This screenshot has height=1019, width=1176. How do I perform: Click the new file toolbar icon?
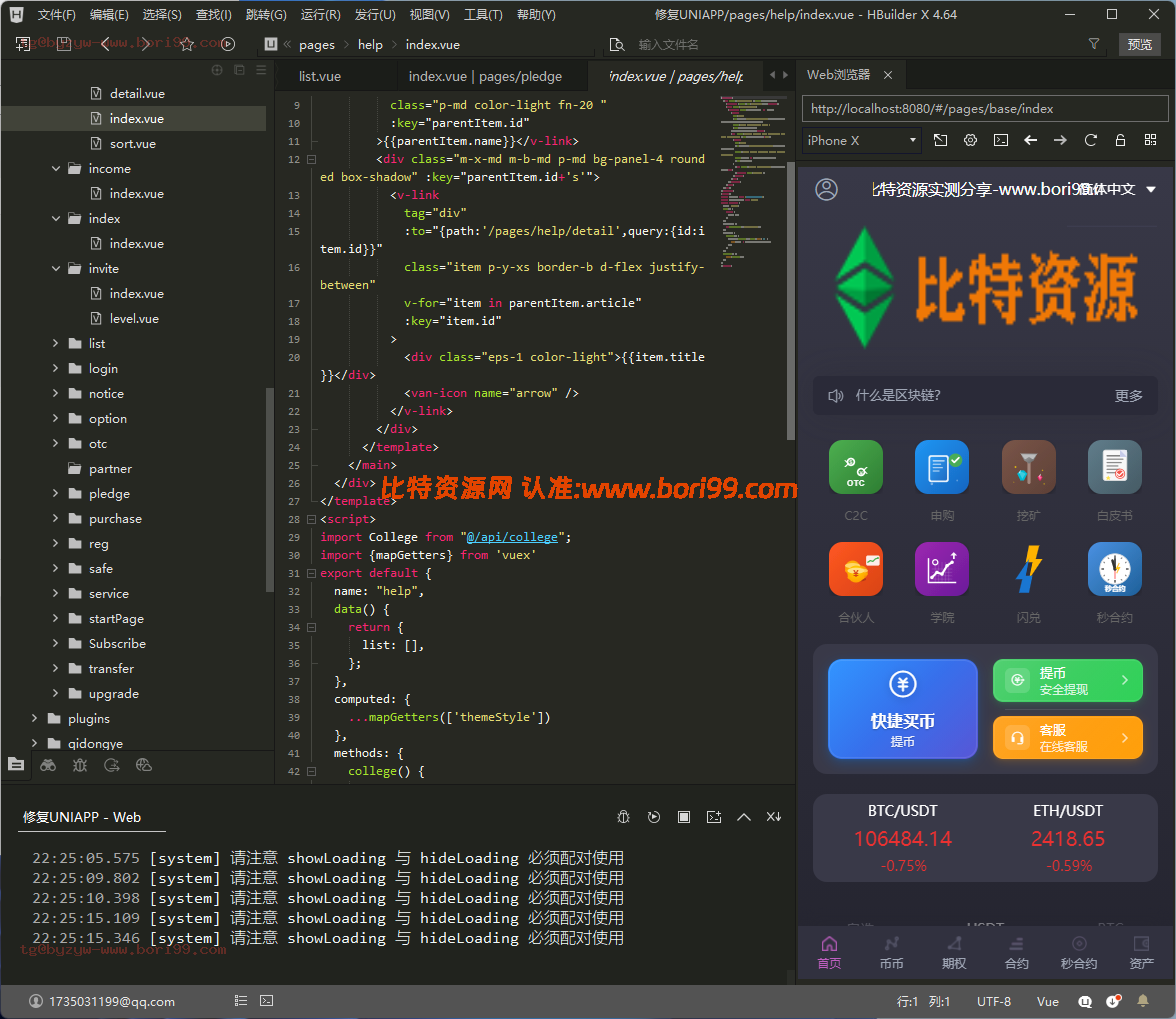(x=23, y=44)
